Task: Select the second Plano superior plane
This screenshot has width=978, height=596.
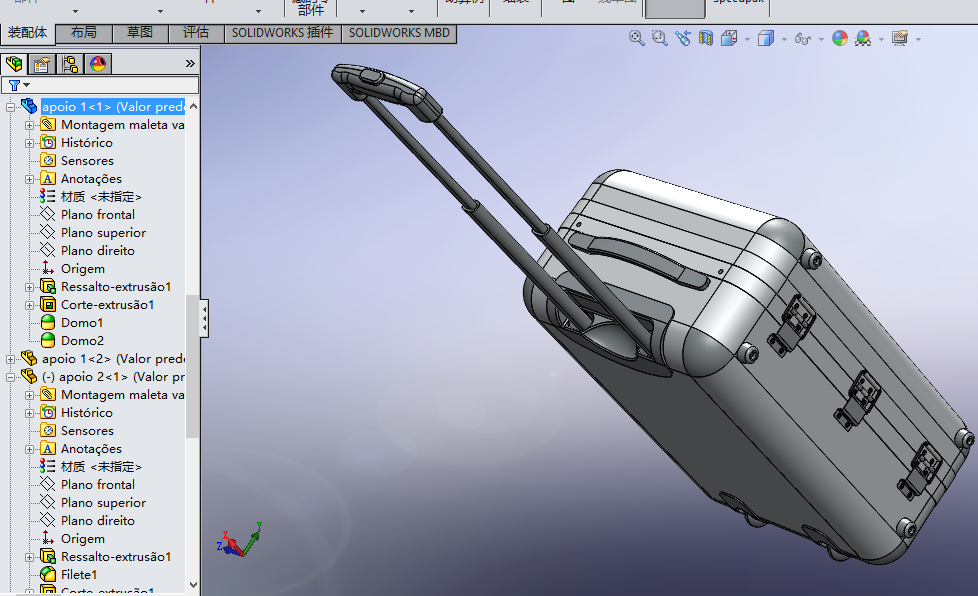Action: point(103,503)
